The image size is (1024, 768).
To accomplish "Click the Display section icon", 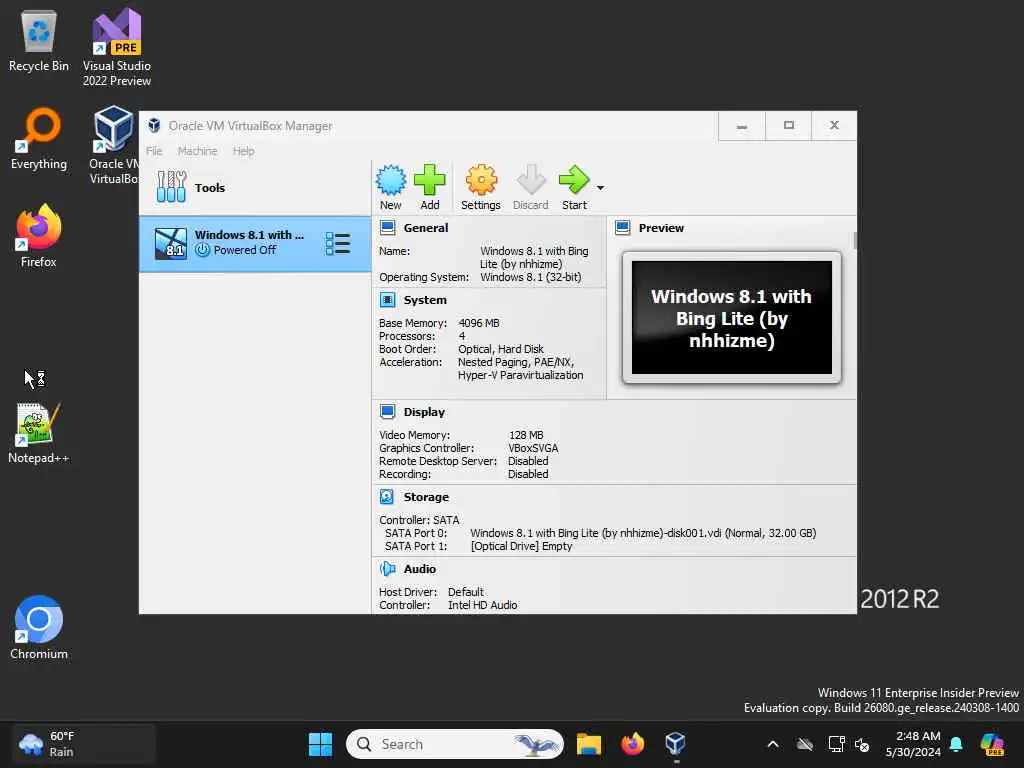I will (x=387, y=412).
